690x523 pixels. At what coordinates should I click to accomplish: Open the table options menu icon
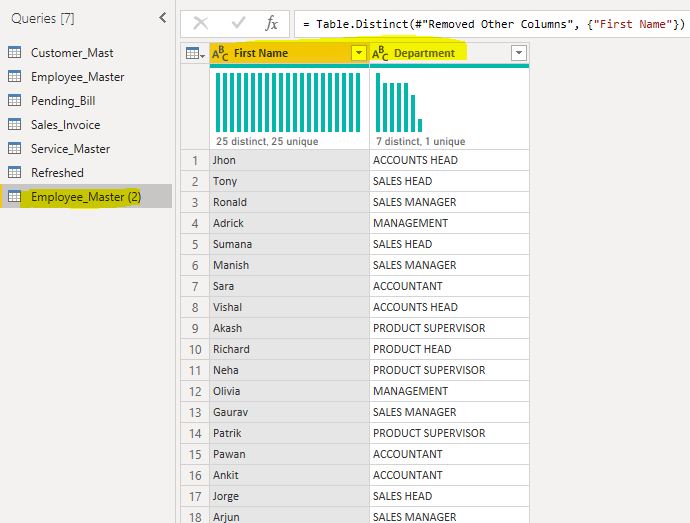(195, 54)
